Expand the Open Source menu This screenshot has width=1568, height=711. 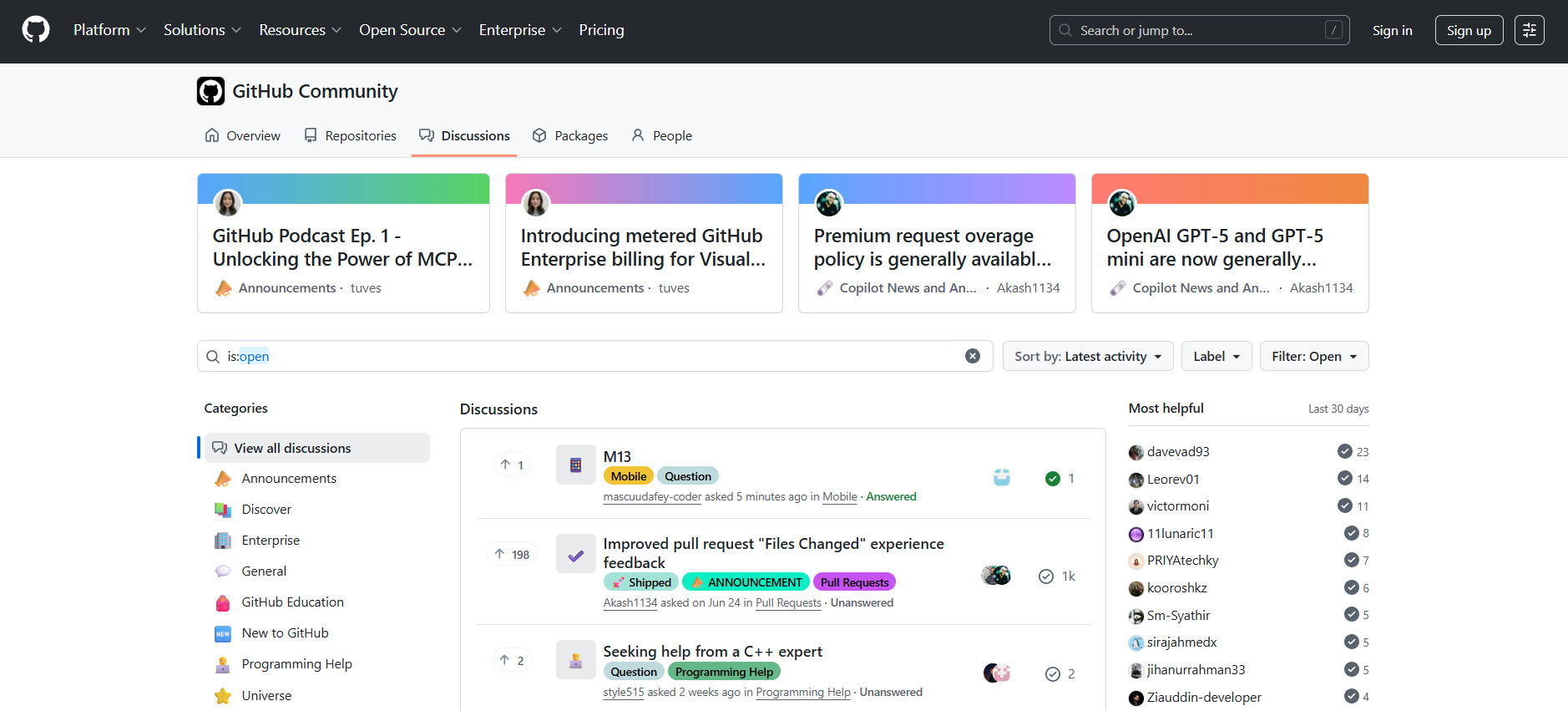[410, 30]
